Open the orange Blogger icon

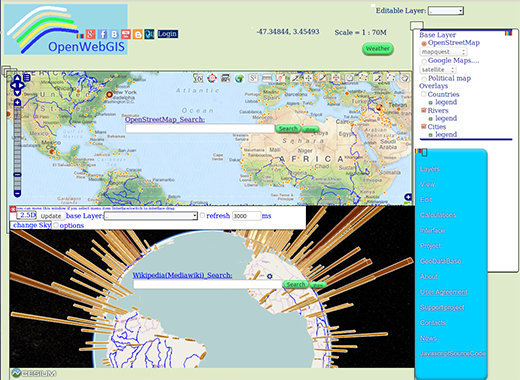(138, 34)
